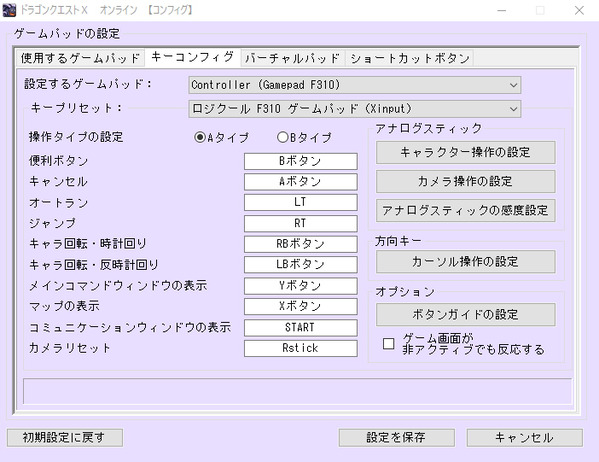Open カーソル操作の設定 button
This screenshot has height=462, width=599.
[466, 262]
